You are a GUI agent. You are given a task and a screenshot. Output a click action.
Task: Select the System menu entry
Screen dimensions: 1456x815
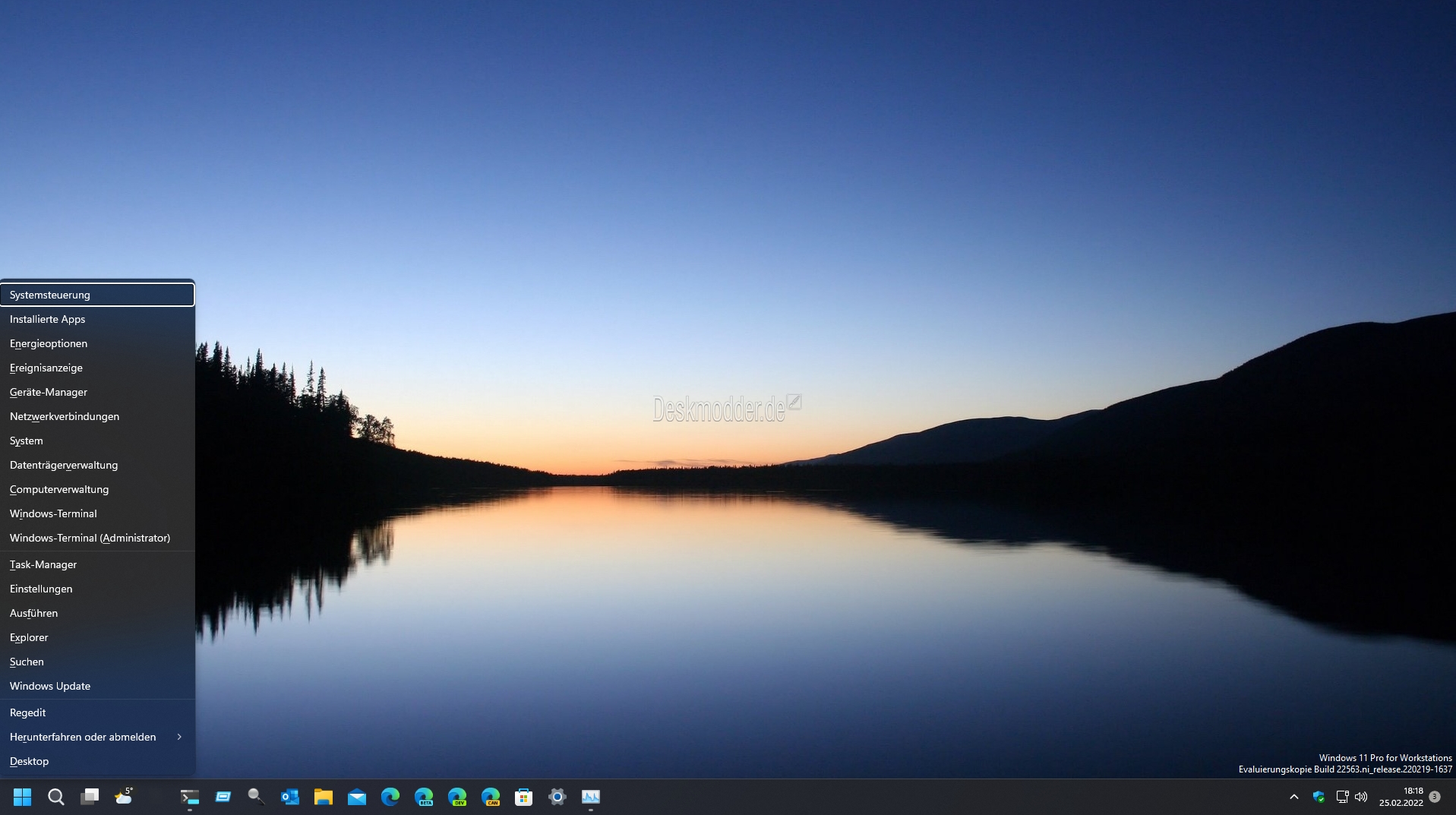(x=97, y=441)
